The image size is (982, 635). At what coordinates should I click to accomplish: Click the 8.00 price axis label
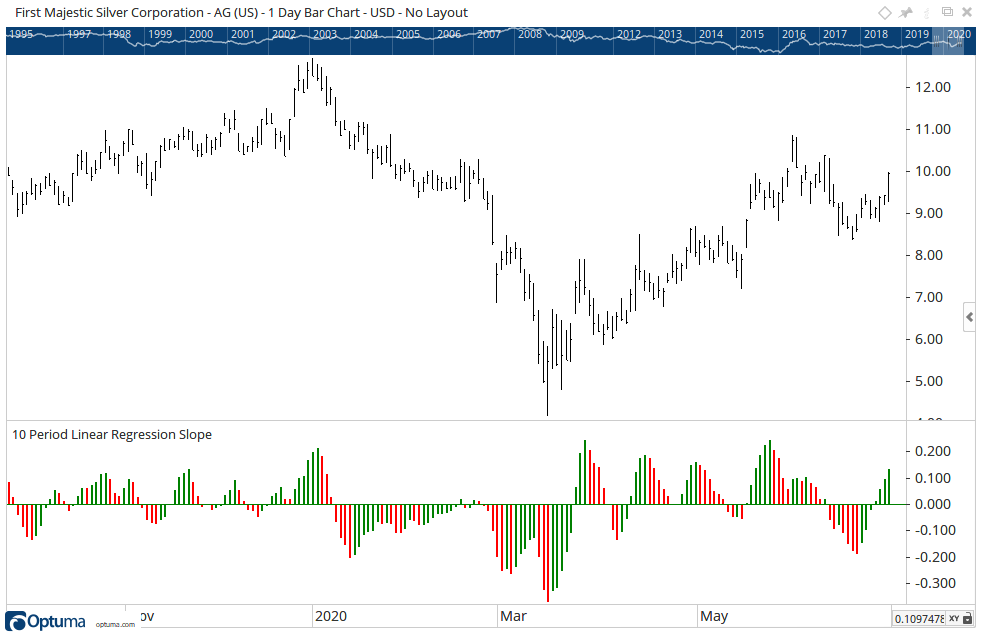(x=929, y=255)
